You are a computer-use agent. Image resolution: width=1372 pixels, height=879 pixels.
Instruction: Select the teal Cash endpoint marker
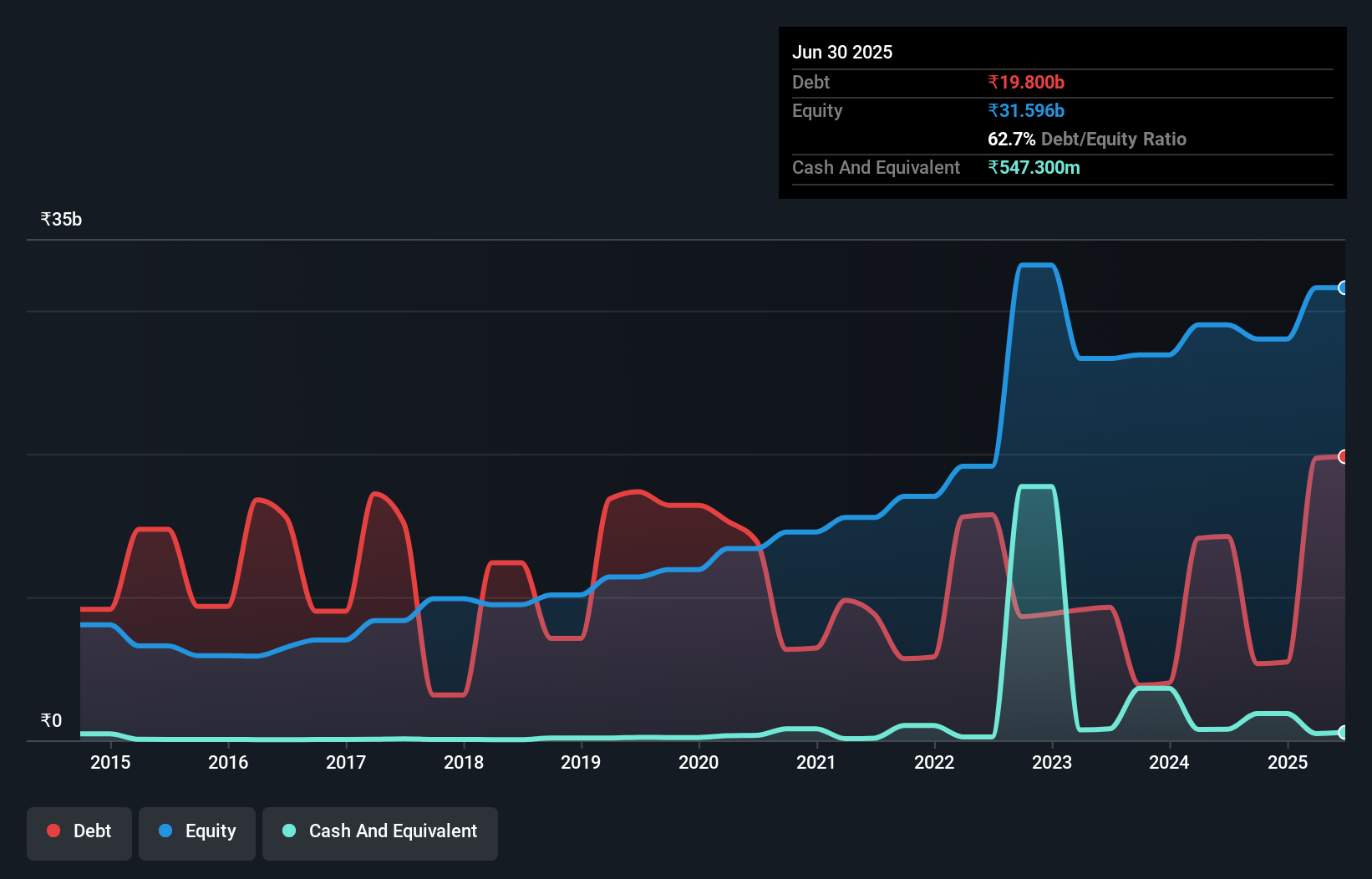click(x=1343, y=732)
